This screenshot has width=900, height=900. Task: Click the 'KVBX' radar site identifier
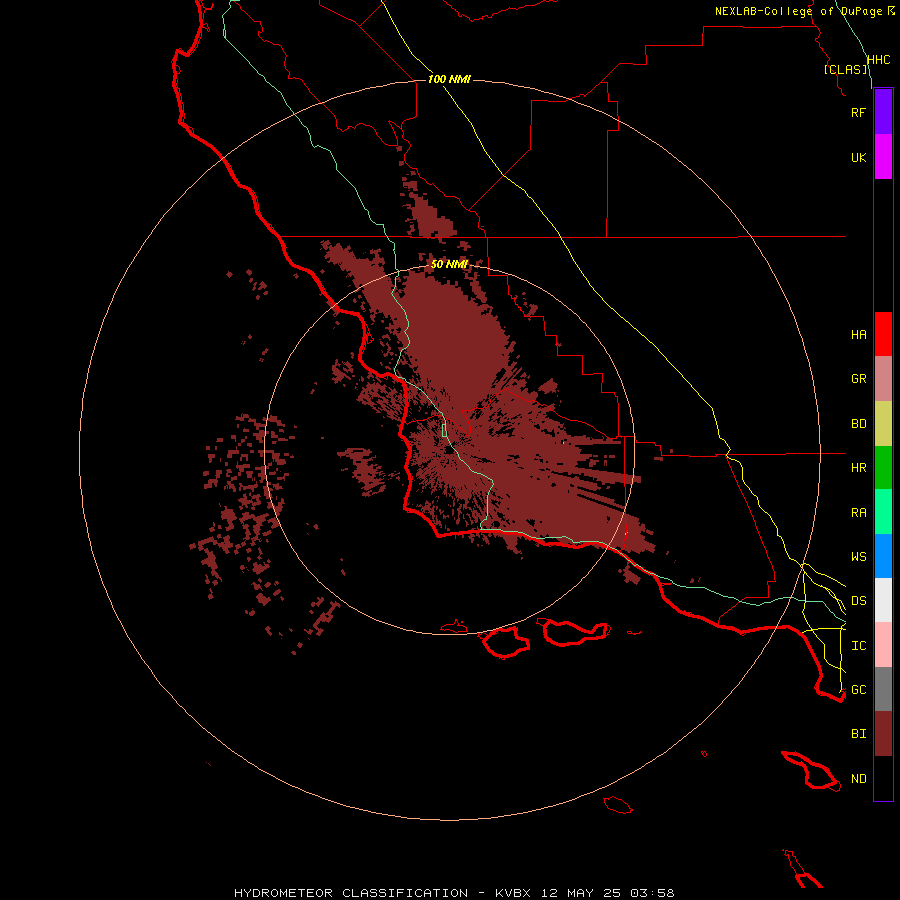click(513, 893)
